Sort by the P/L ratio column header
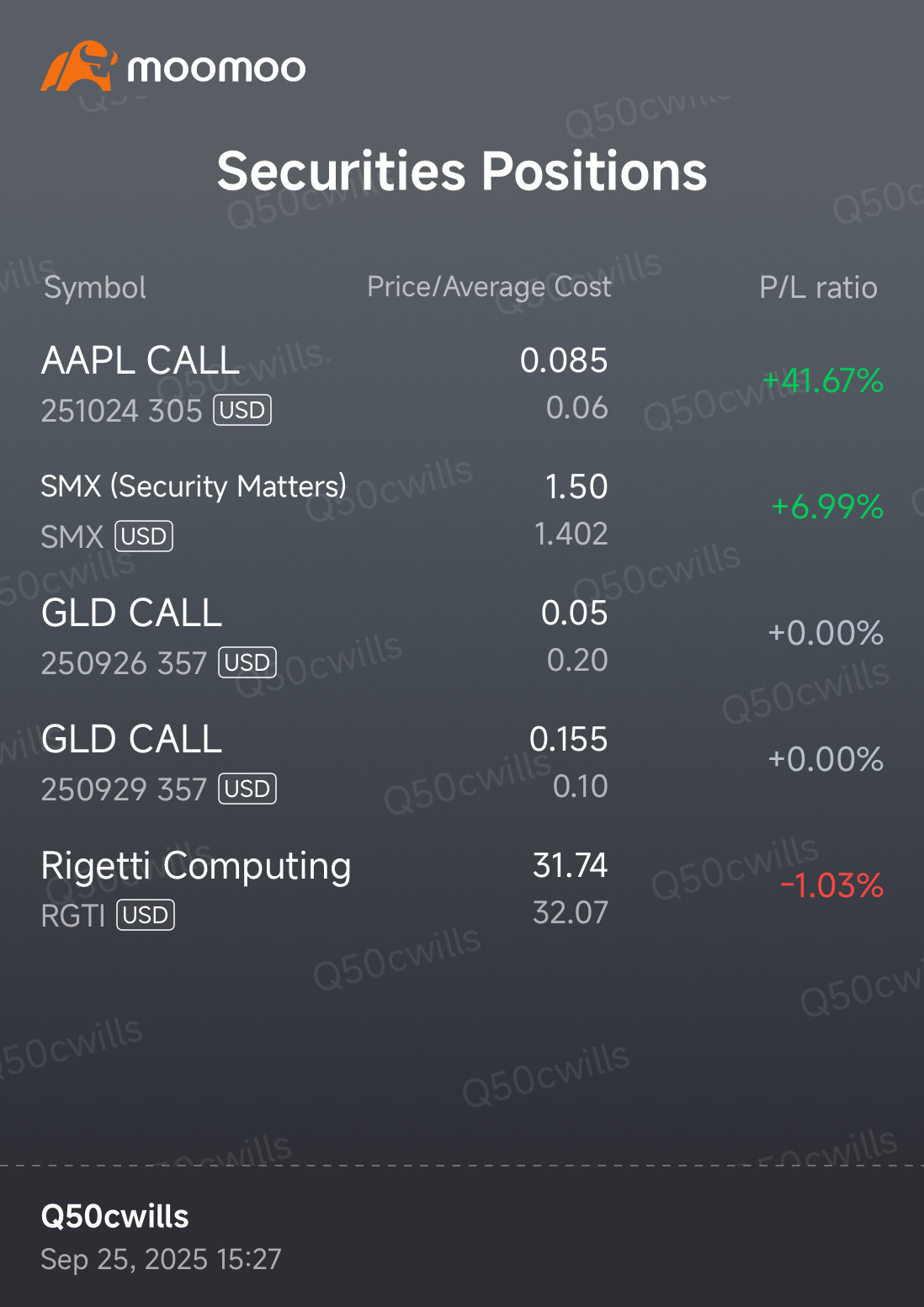The height and width of the screenshot is (1307, 924). (818, 288)
